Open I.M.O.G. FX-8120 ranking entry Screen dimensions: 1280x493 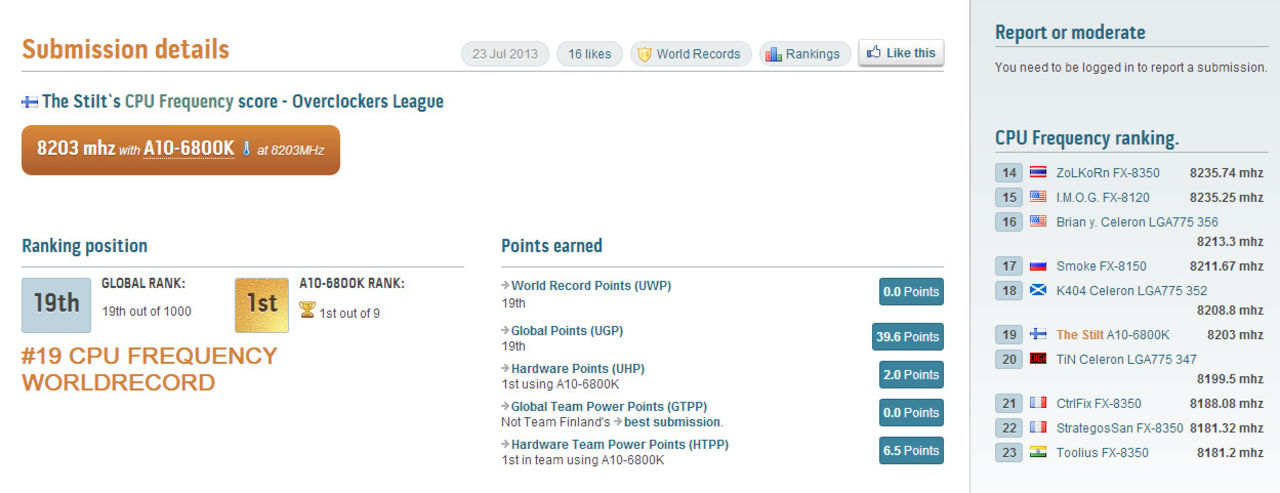point(1102,198)
